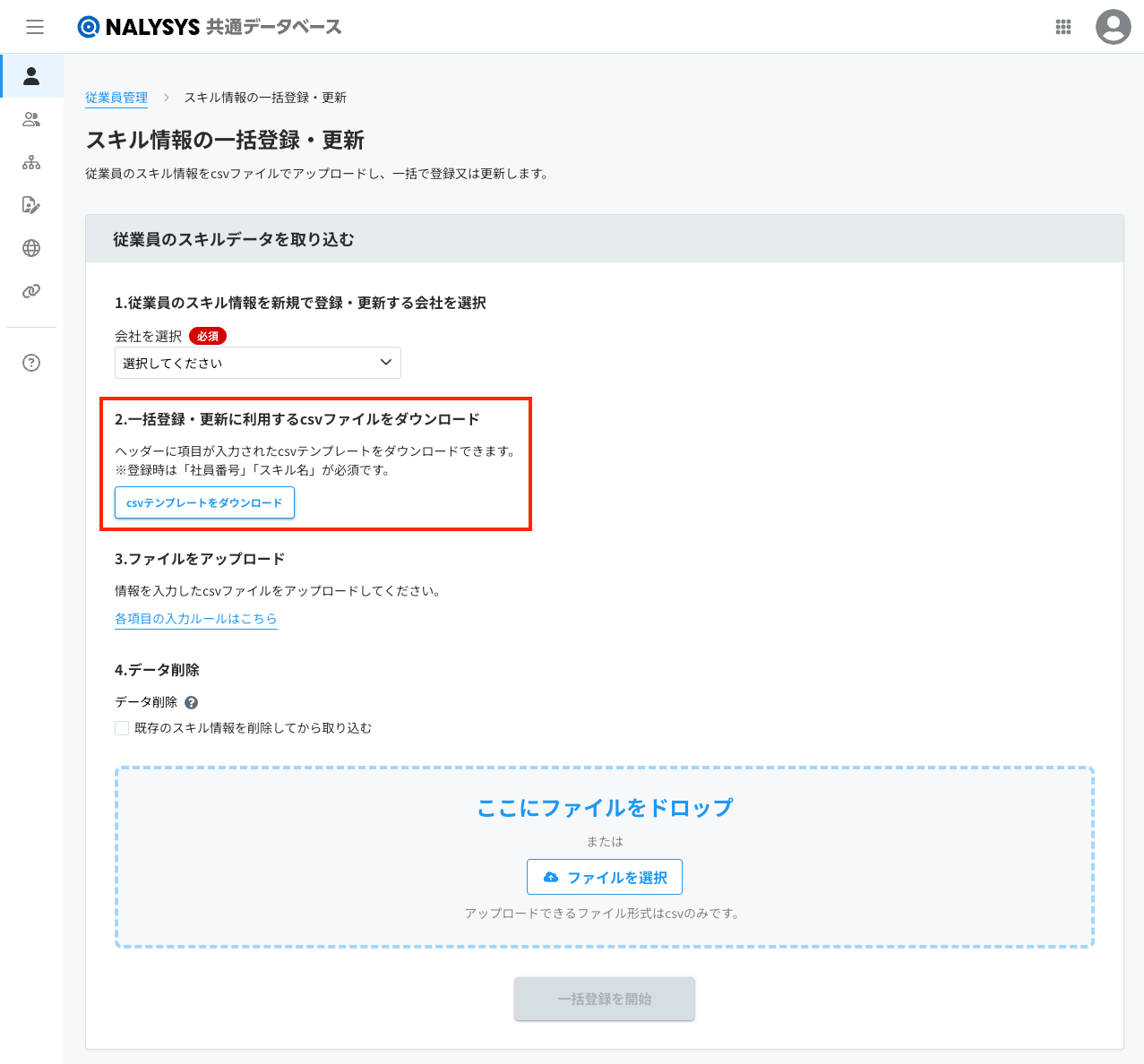This screenshot has height=1064, width=1144.
Task: Click the globe icon in sidebar
Action: [31, 248]
